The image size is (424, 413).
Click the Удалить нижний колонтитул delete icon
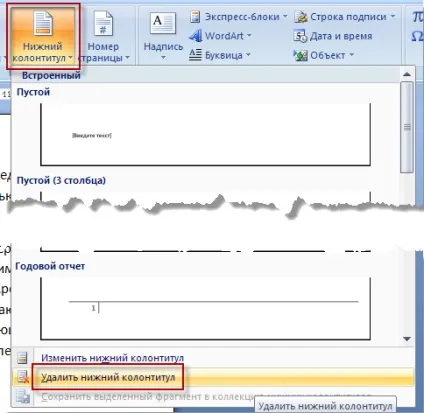(23, 377)
